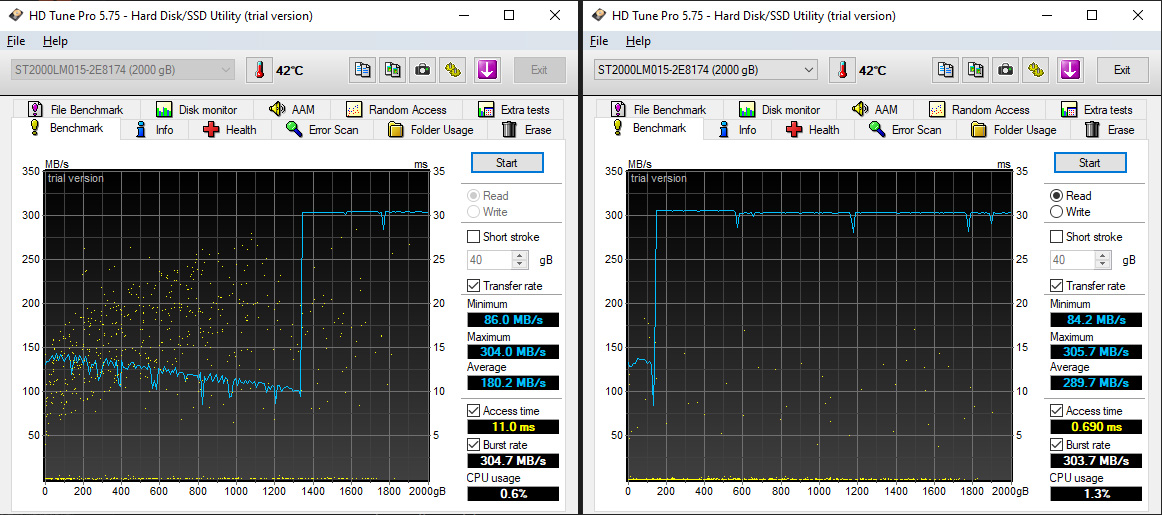Open File Benchmark tab in left window
The image size is (1162, 515).
pos(75,110)
